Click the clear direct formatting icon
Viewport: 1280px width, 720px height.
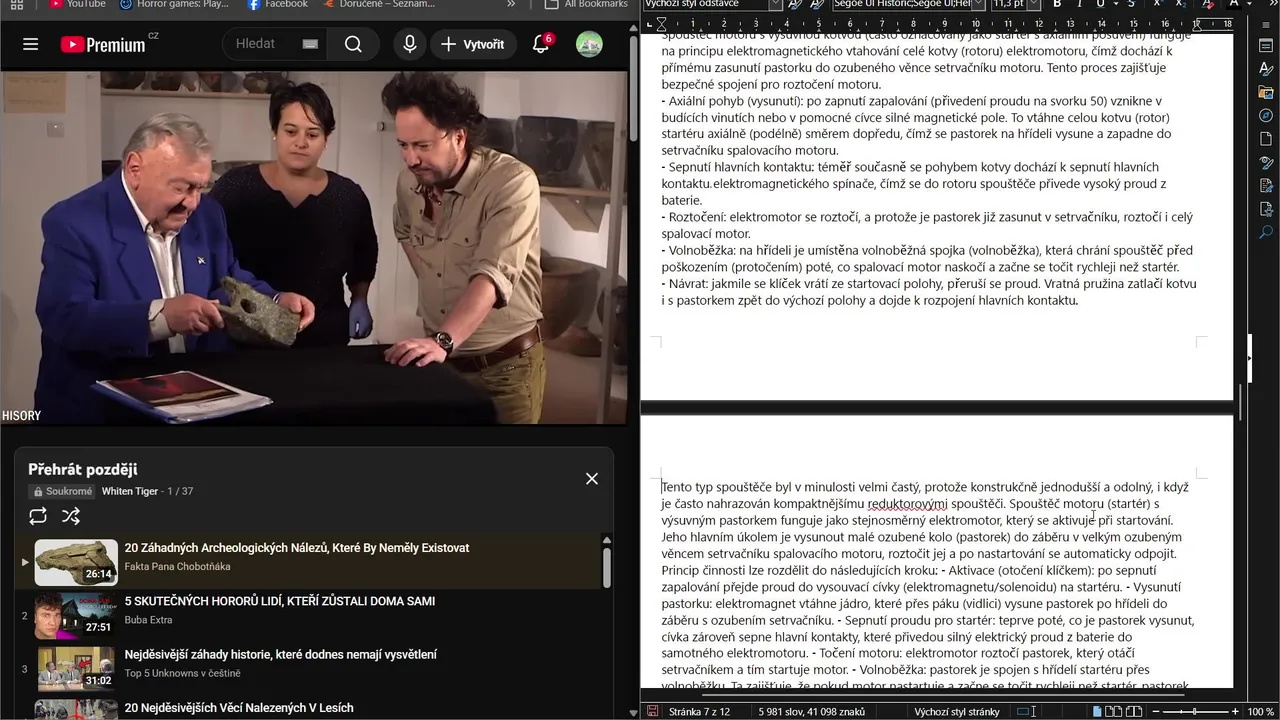1208,4
